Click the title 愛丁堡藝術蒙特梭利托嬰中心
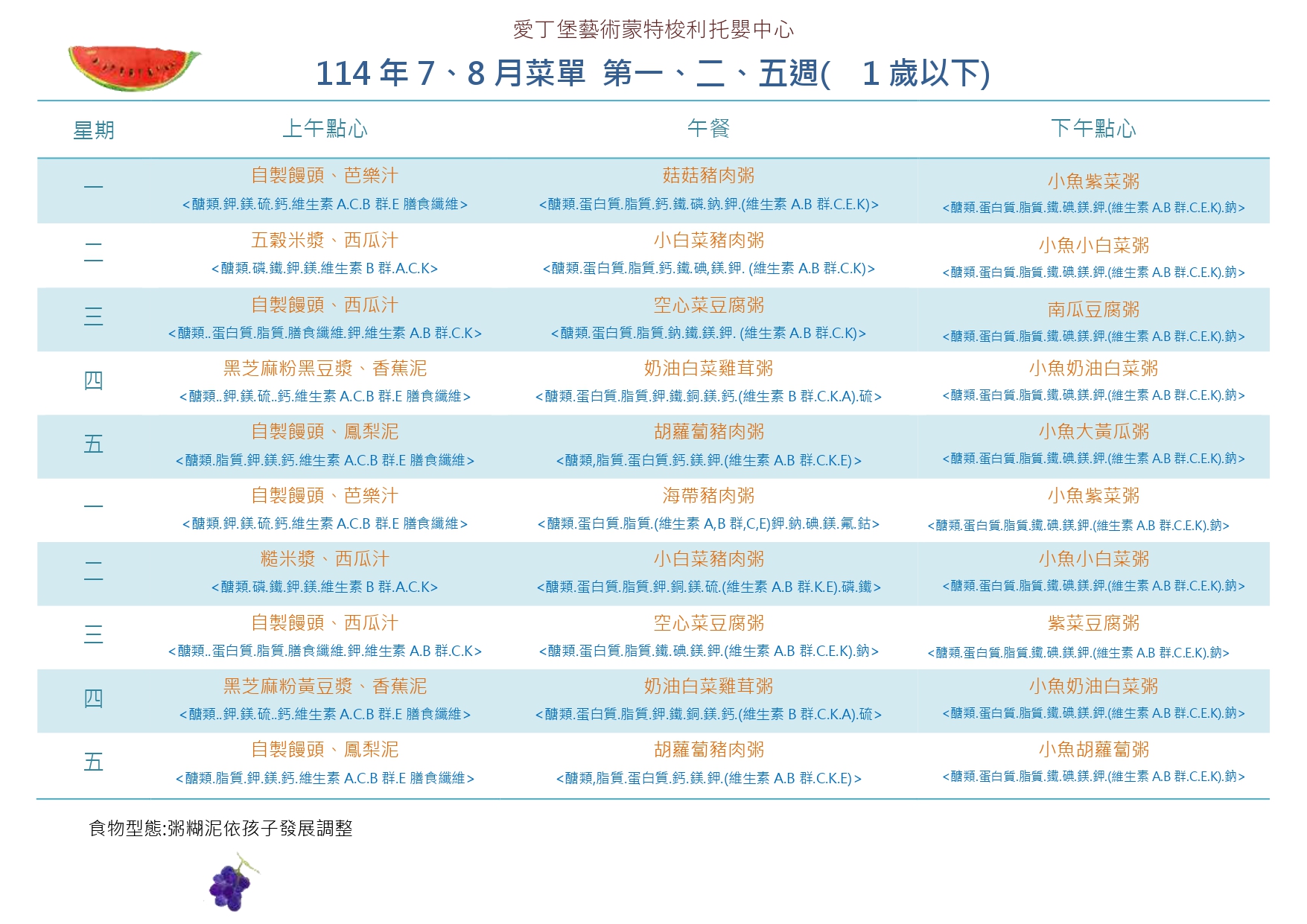 coord(653,30)
